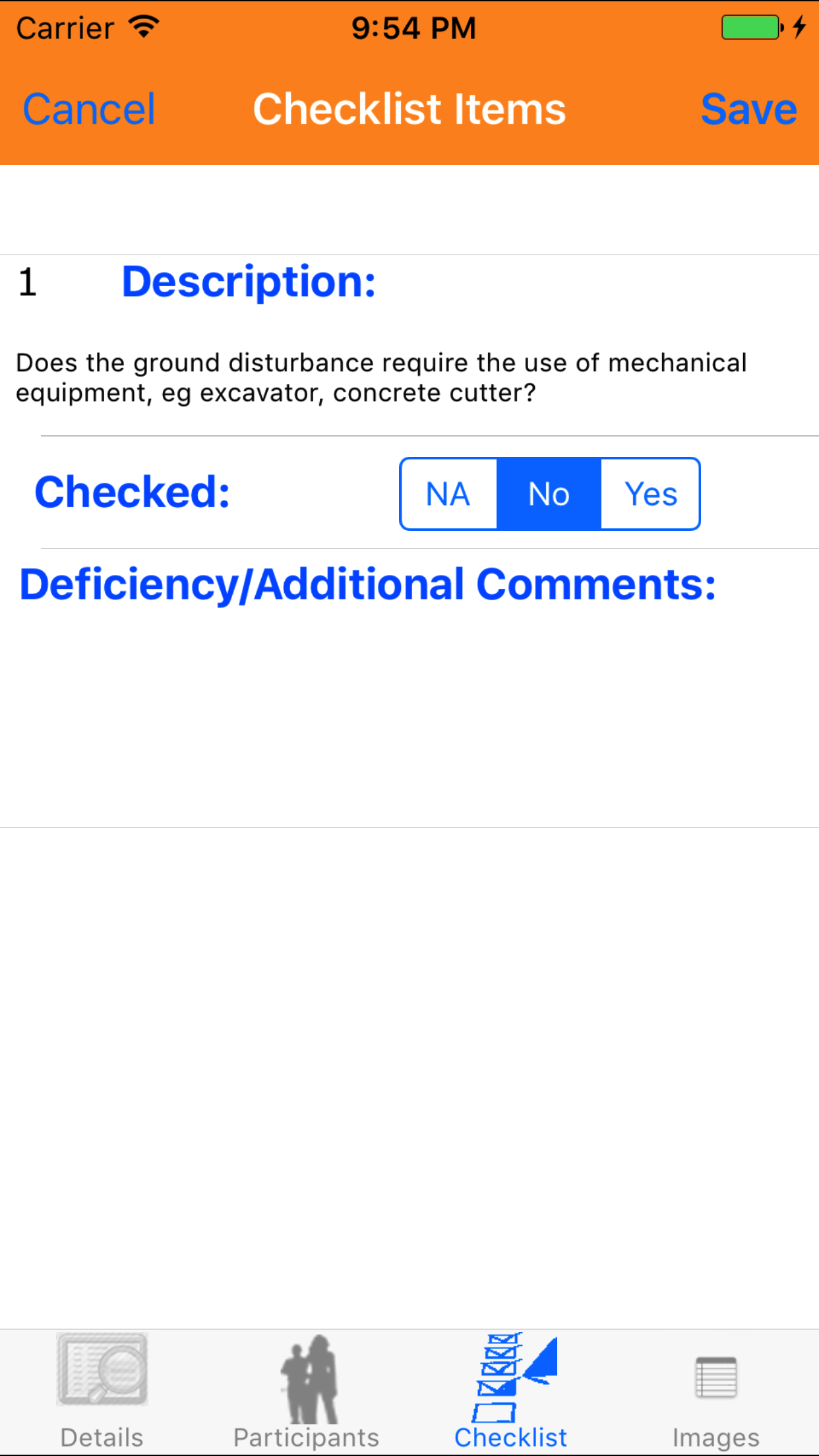Select the No segment option

tap(549, 494)
